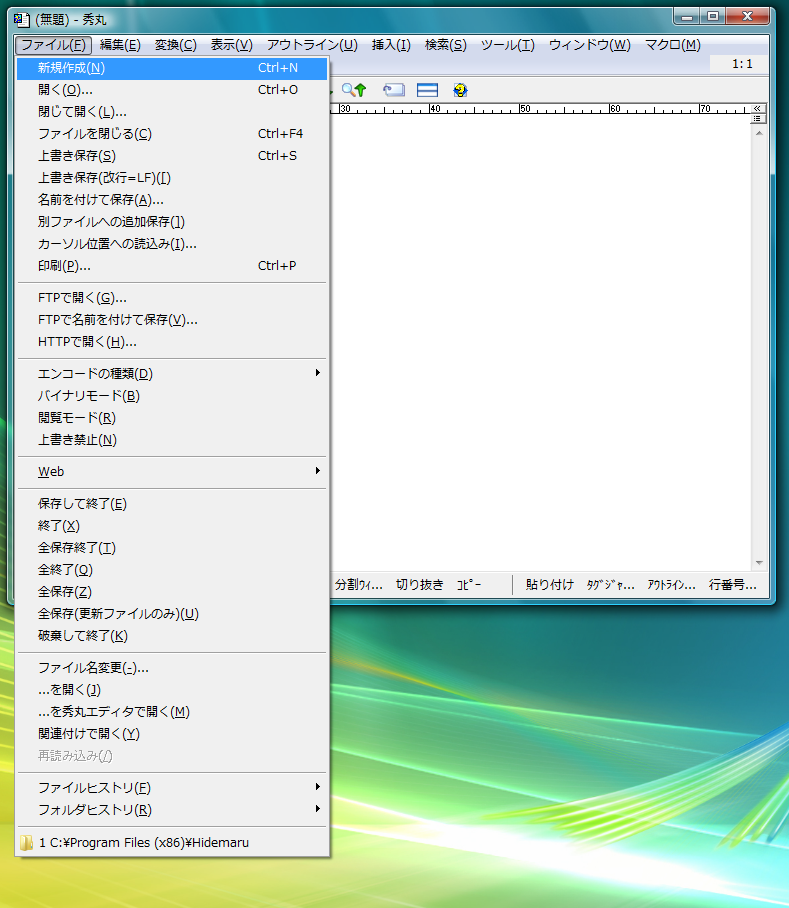789x908 pixels.
Task: Choose 名前を付けて保存(A)... menu entry
Action: (100, 200)
